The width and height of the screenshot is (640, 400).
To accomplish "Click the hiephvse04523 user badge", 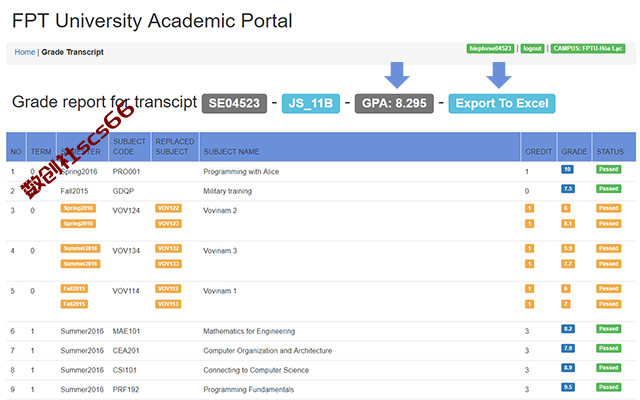I will point(490,49).
